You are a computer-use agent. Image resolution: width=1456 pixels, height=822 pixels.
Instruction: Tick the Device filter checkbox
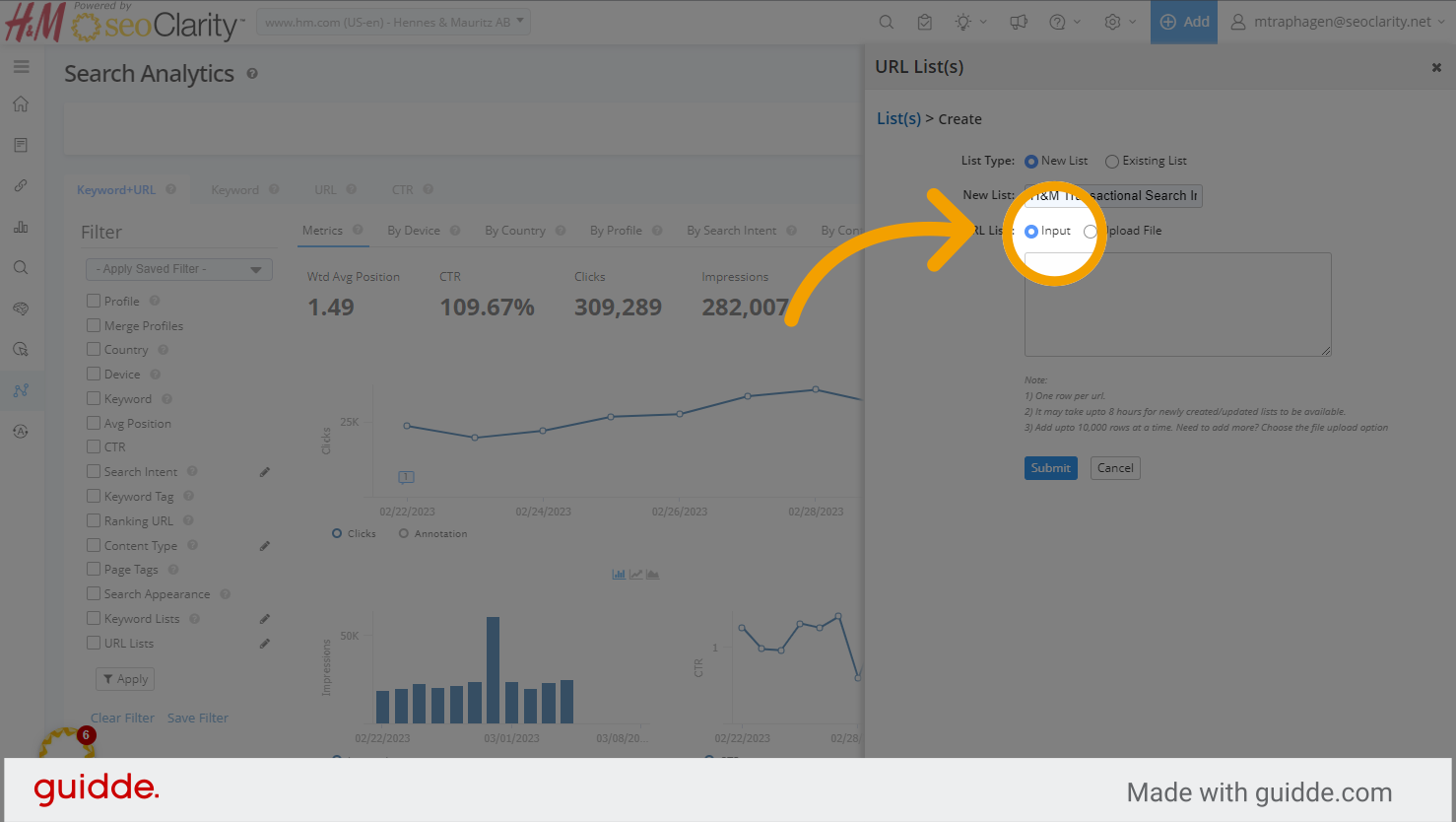94,374
